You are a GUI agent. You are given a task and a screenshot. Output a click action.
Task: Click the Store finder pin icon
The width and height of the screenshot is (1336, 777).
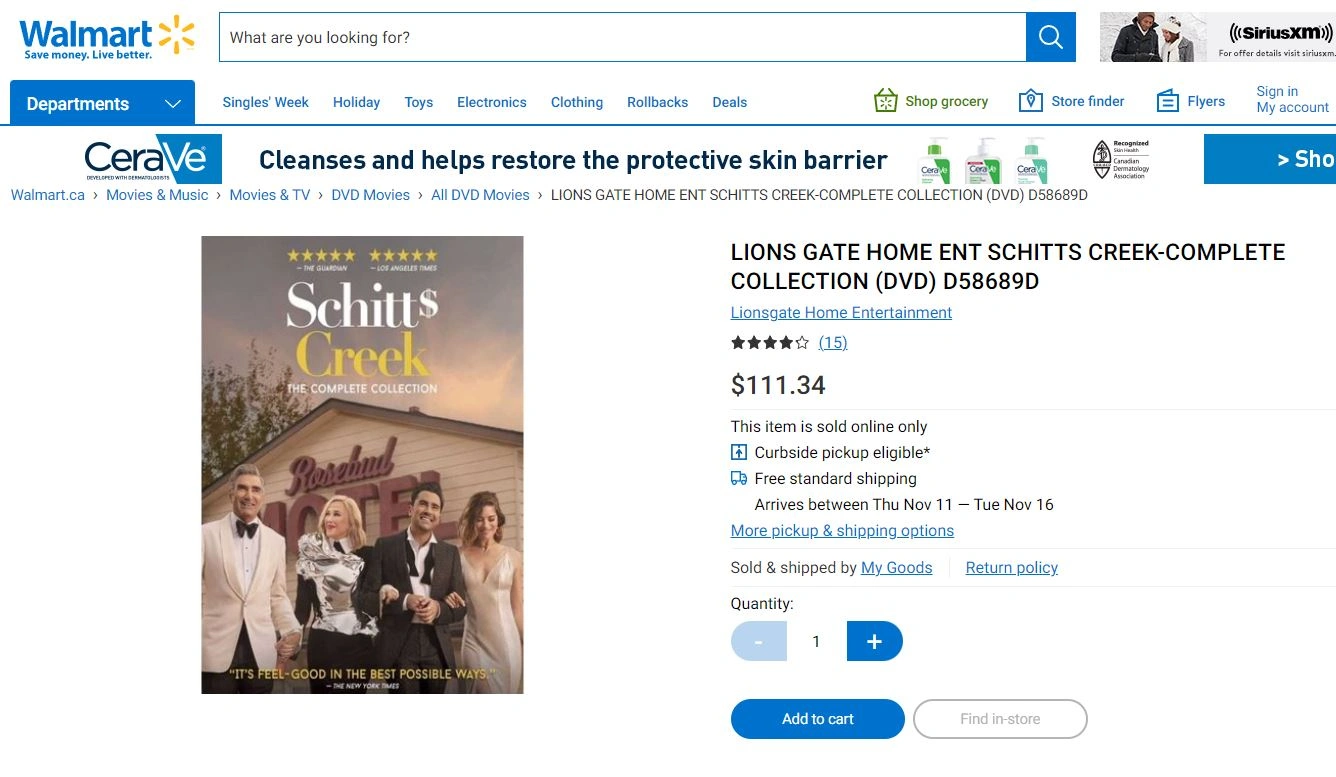point(1030,101)
